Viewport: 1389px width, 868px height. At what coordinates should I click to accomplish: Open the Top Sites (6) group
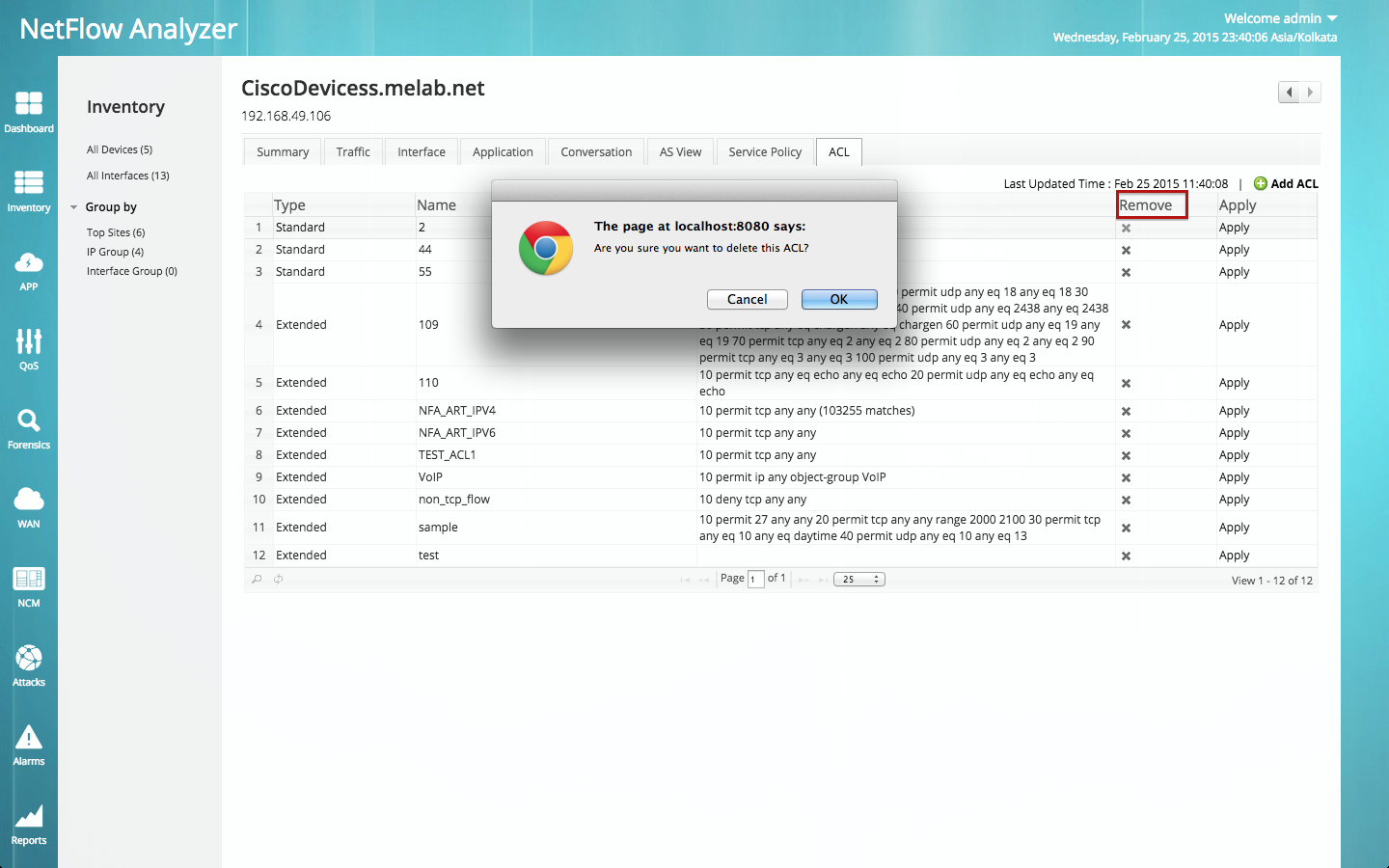116,233
